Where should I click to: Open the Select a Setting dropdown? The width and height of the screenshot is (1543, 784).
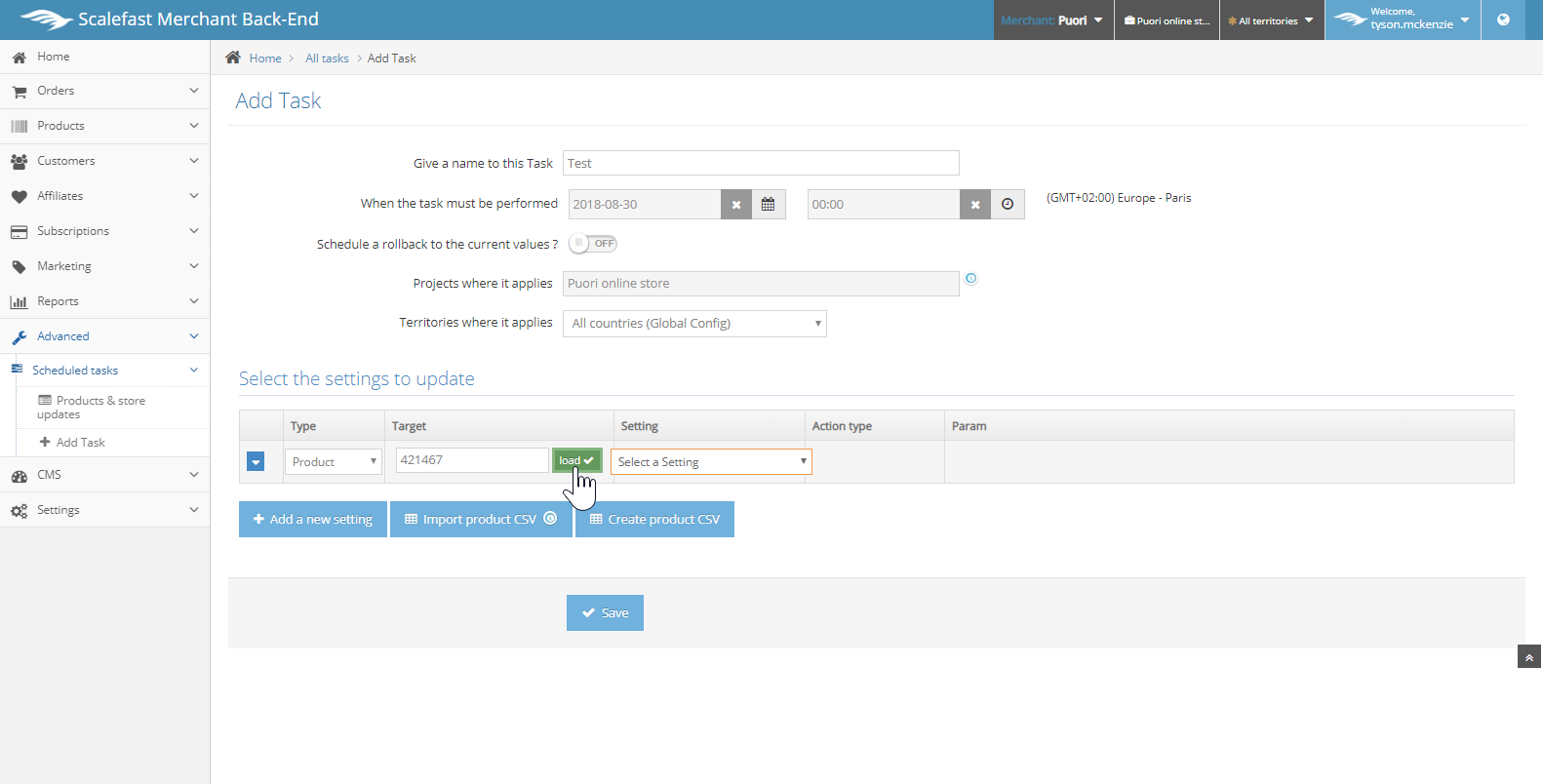(711, 462)
